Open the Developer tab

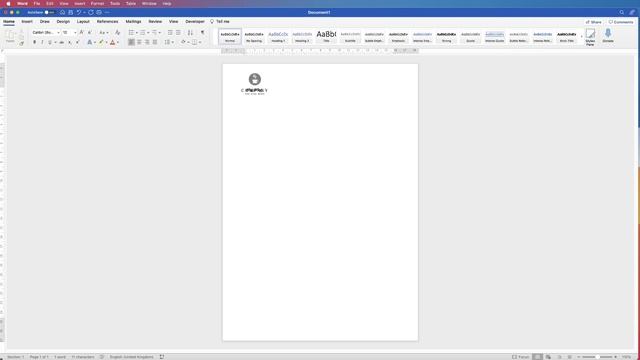[x=195, y=21]
